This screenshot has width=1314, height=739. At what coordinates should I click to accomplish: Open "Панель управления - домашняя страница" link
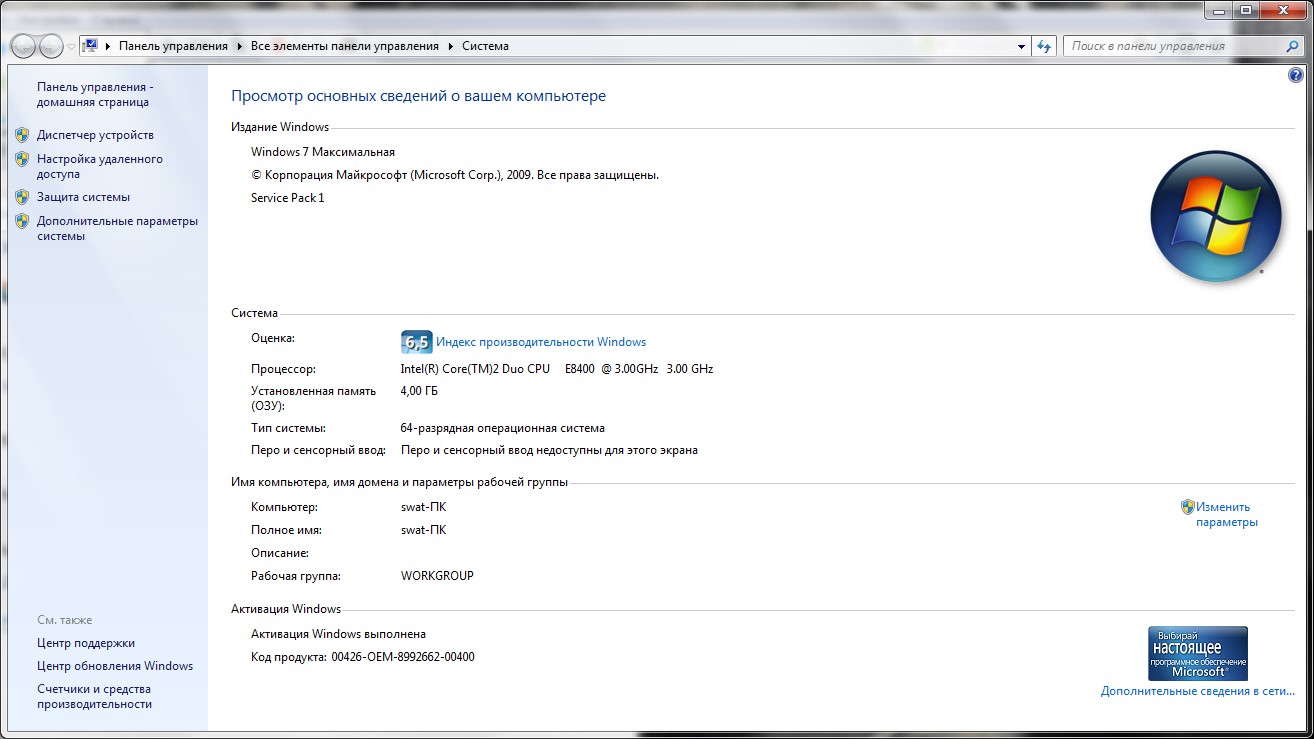click(95, 94)
